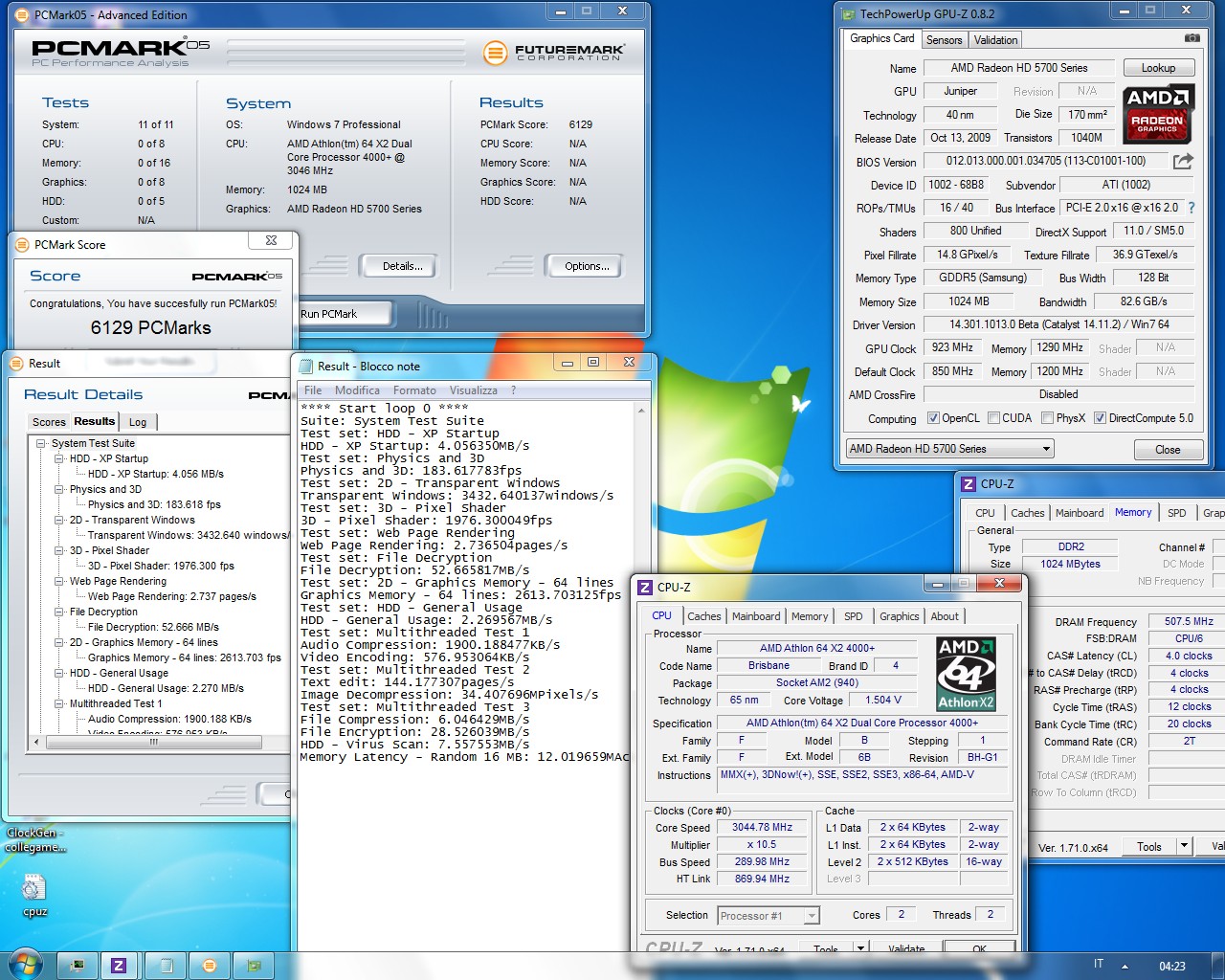Toggle the CUDA checkbox
The width and height of the screenshot is (1225, 980).
pos(994,418)
